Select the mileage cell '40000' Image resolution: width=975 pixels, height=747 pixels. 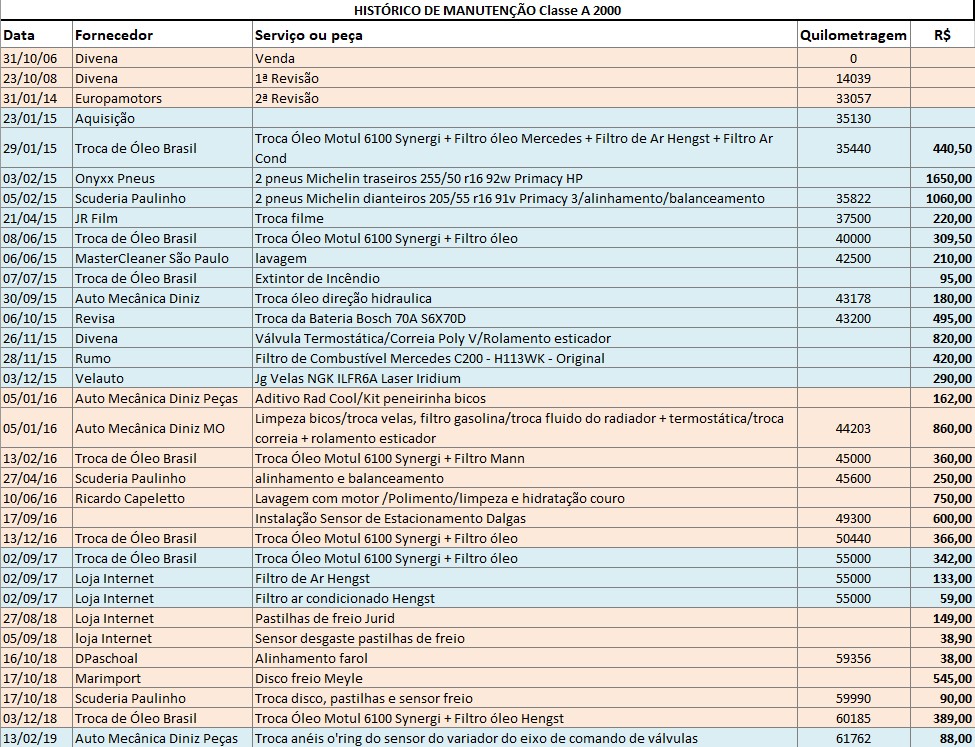(854, 238)
